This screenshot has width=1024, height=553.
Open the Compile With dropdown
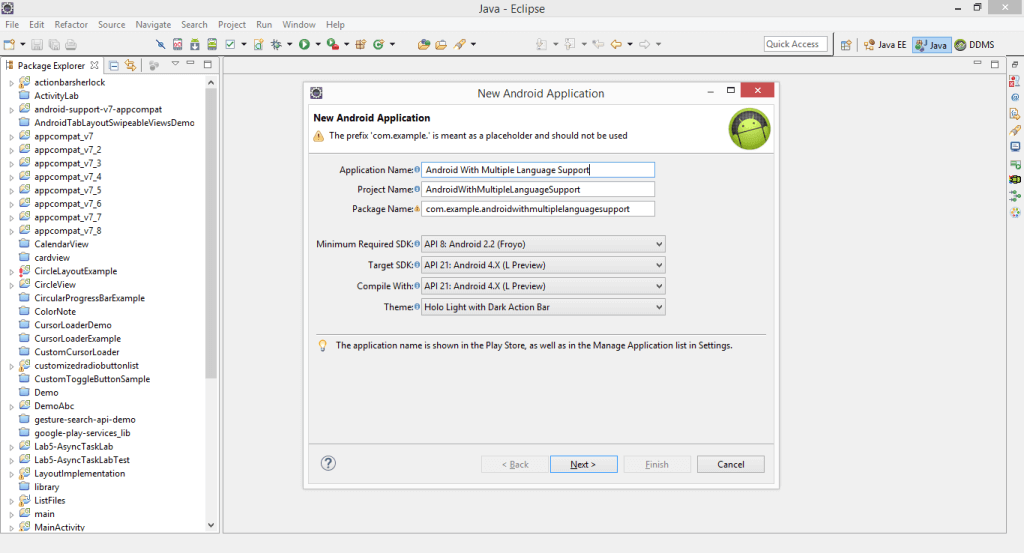pos(543,286)
